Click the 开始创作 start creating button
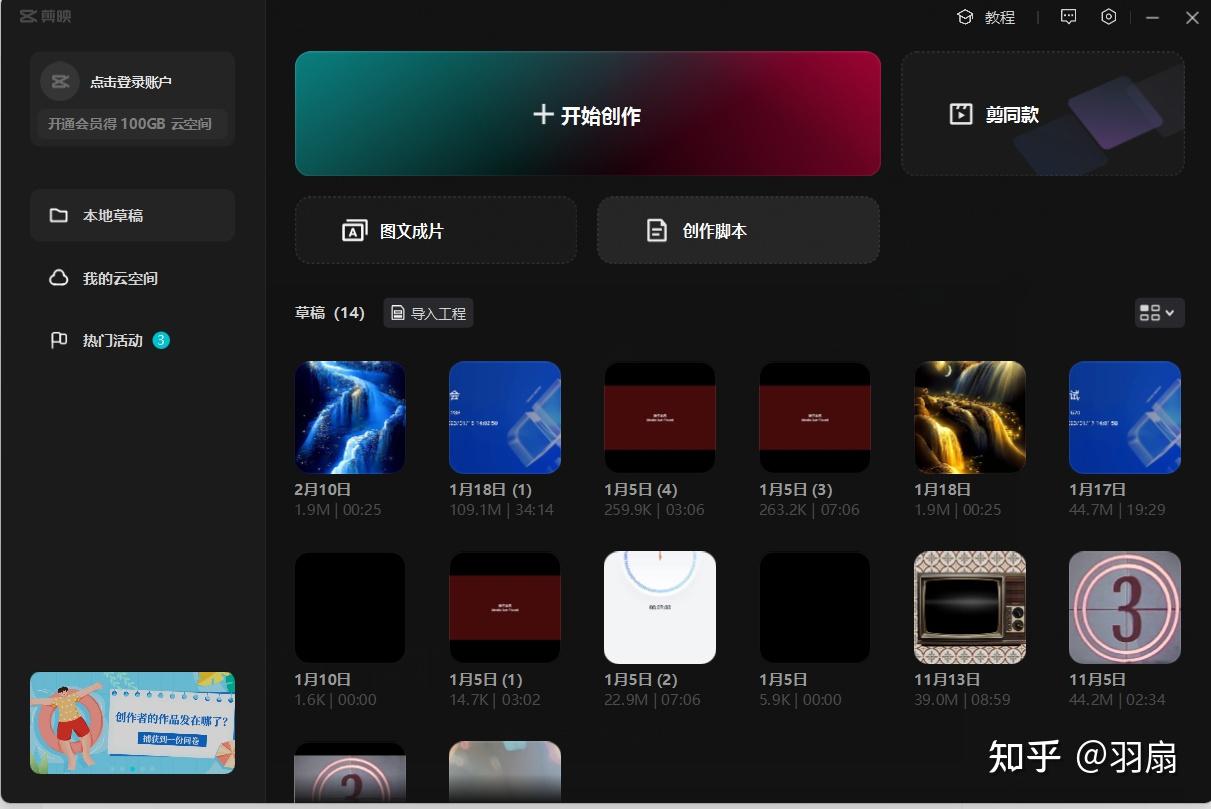 pos(587,114)
